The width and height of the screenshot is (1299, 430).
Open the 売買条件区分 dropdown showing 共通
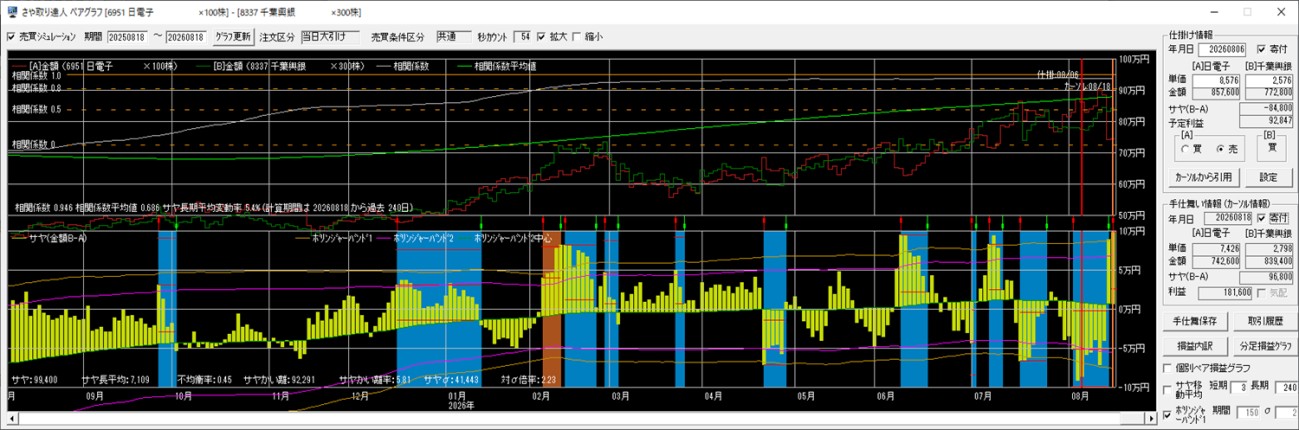pyautogui.click(x=453, y=37)
